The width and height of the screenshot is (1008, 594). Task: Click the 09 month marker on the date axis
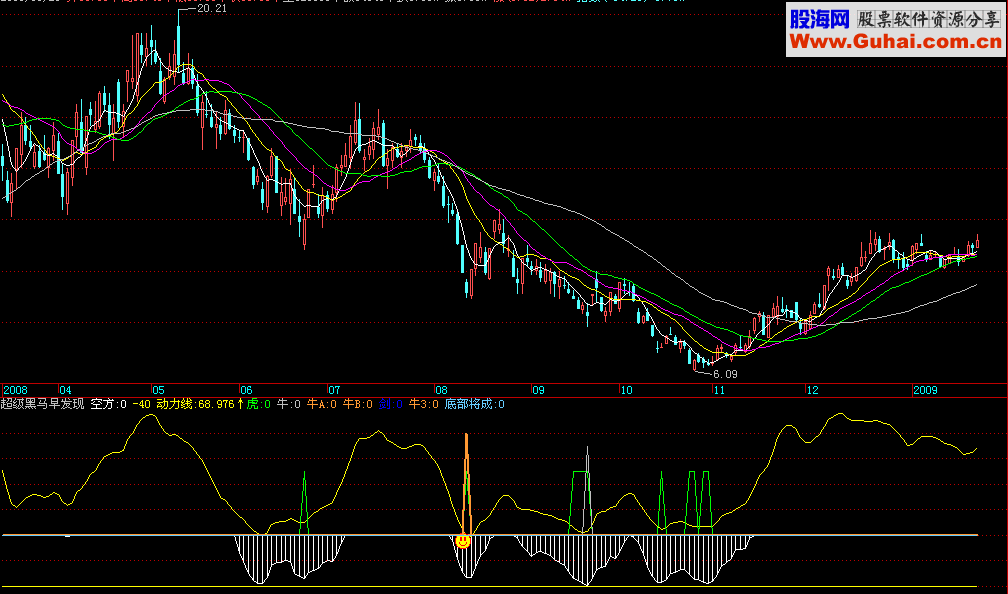tap(538, 390)
